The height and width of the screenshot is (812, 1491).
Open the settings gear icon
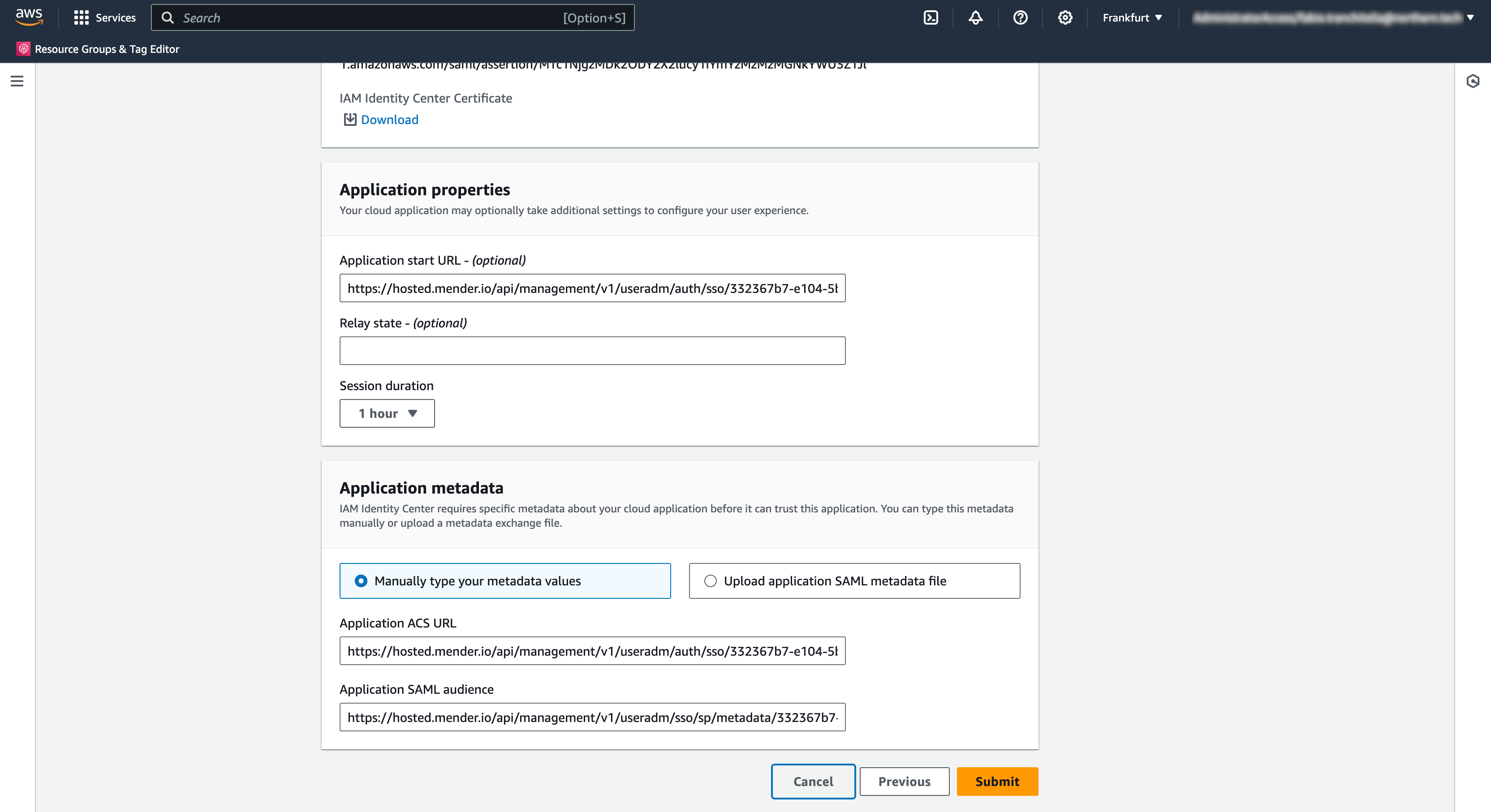coord(1065,18)
